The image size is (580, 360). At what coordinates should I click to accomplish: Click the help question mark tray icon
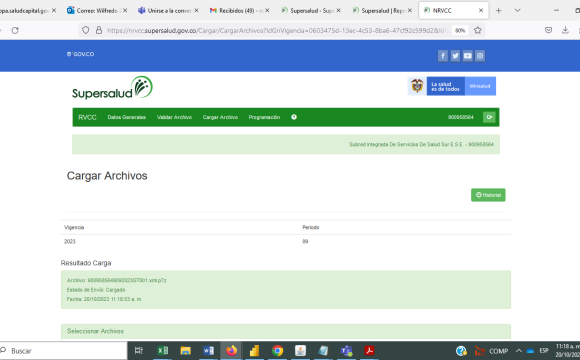tap(461, 351)
